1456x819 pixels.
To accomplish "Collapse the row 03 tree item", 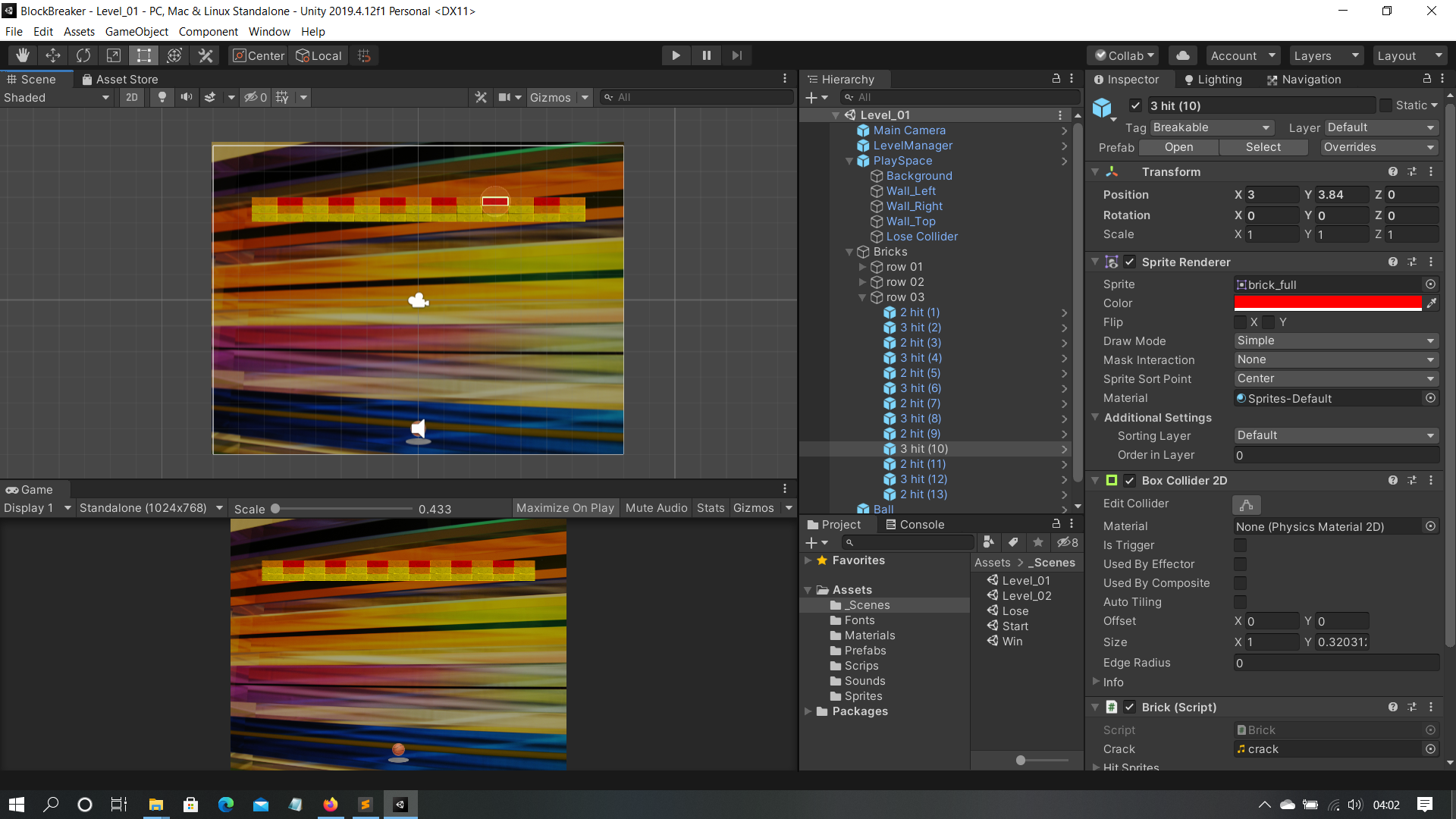I will (x=862, y=297).
